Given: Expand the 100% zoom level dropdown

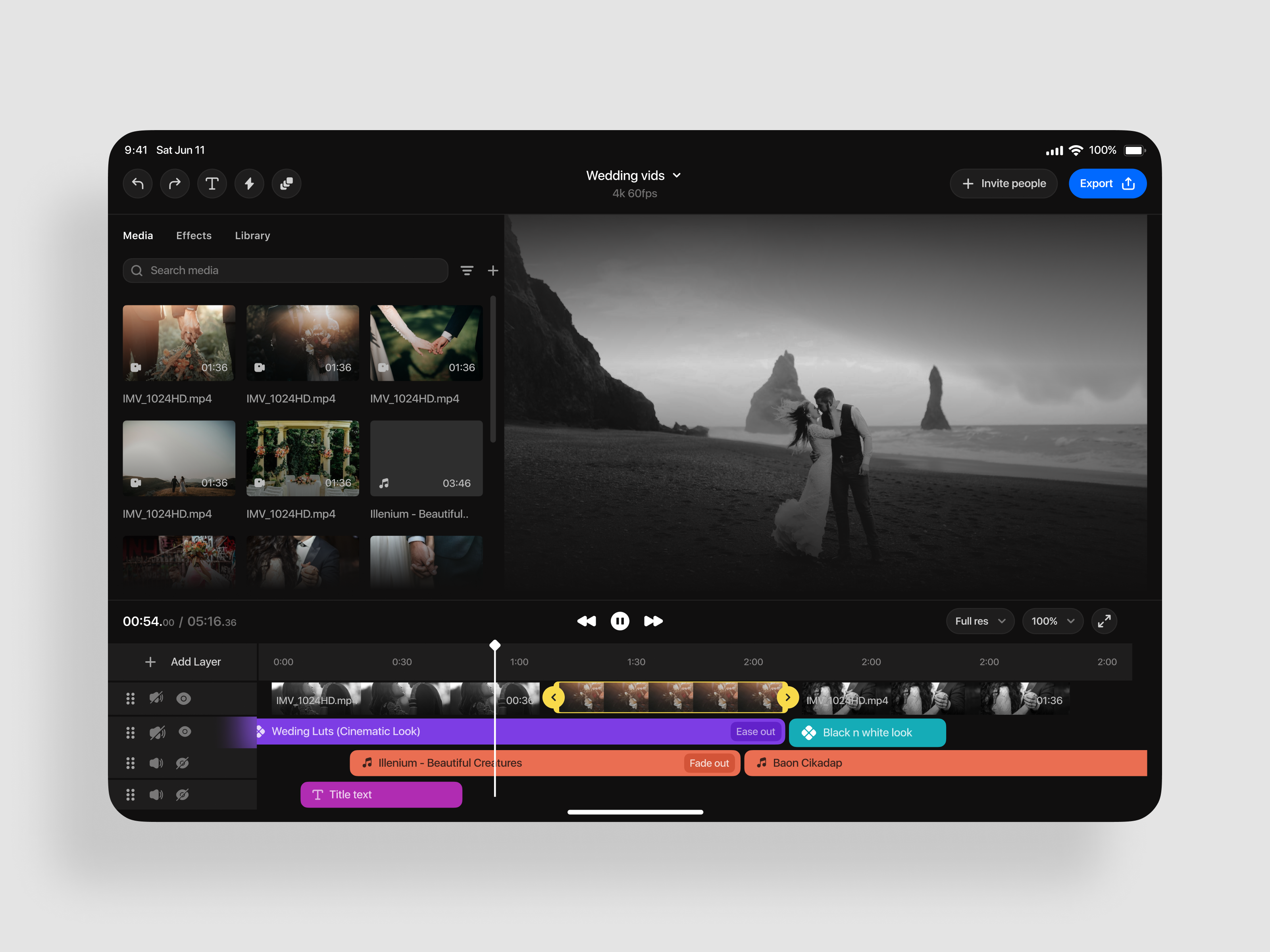Looking at the screenshot, I should coord(1053,621).
